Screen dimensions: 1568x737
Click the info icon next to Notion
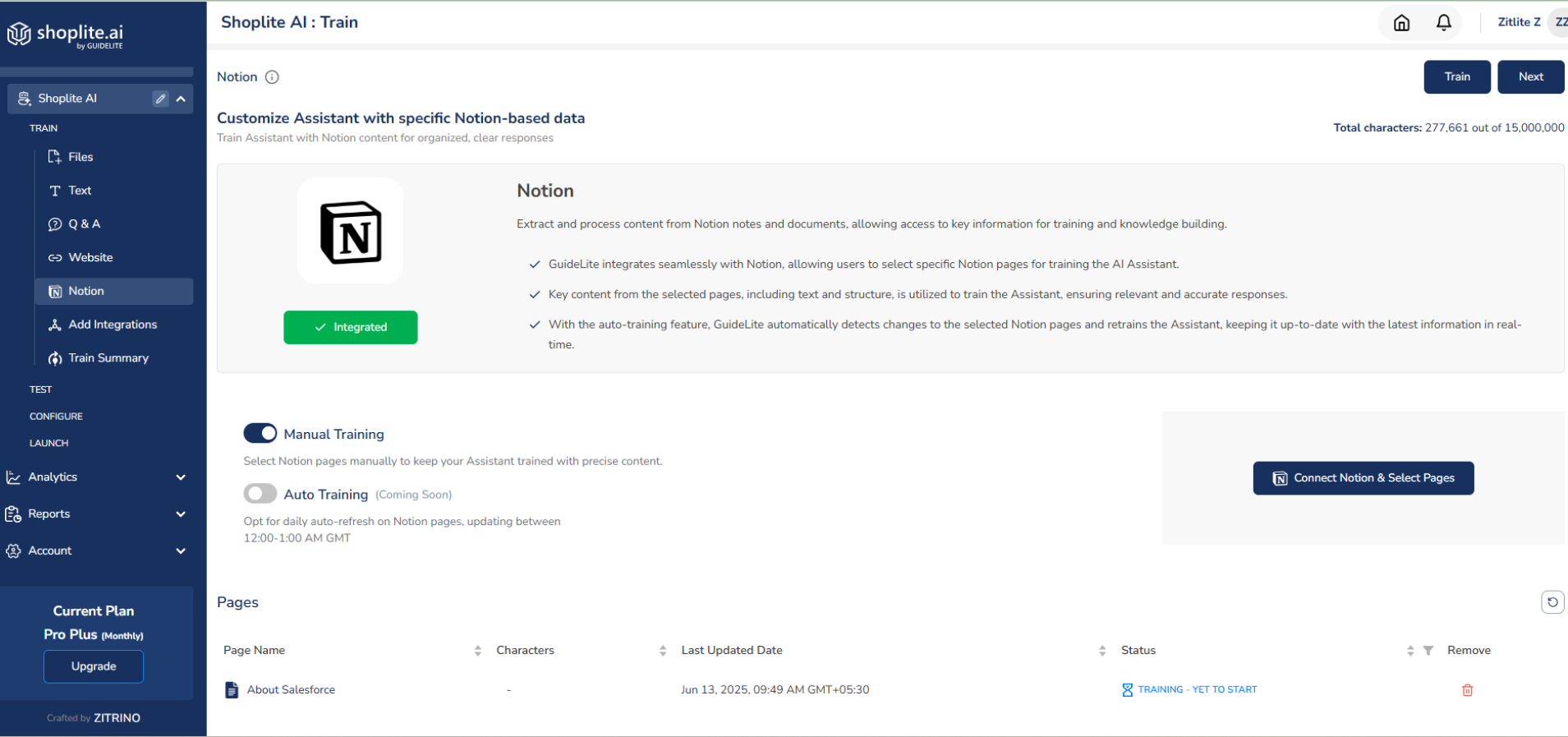point(272,77)
